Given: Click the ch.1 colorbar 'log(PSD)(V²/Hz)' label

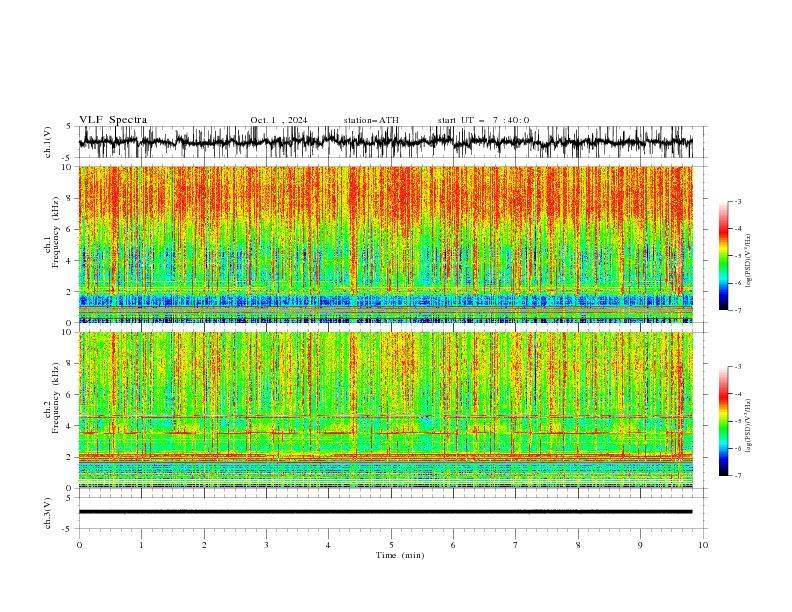Looking at the screenshot, I should [x=749, y=261].
